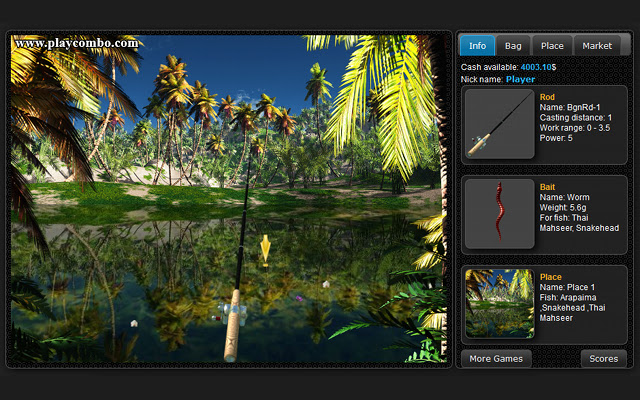Switch to the Info tab
The width and height of the screenshot is (640, 400).
pyautogui.click(x=477, y=46)
